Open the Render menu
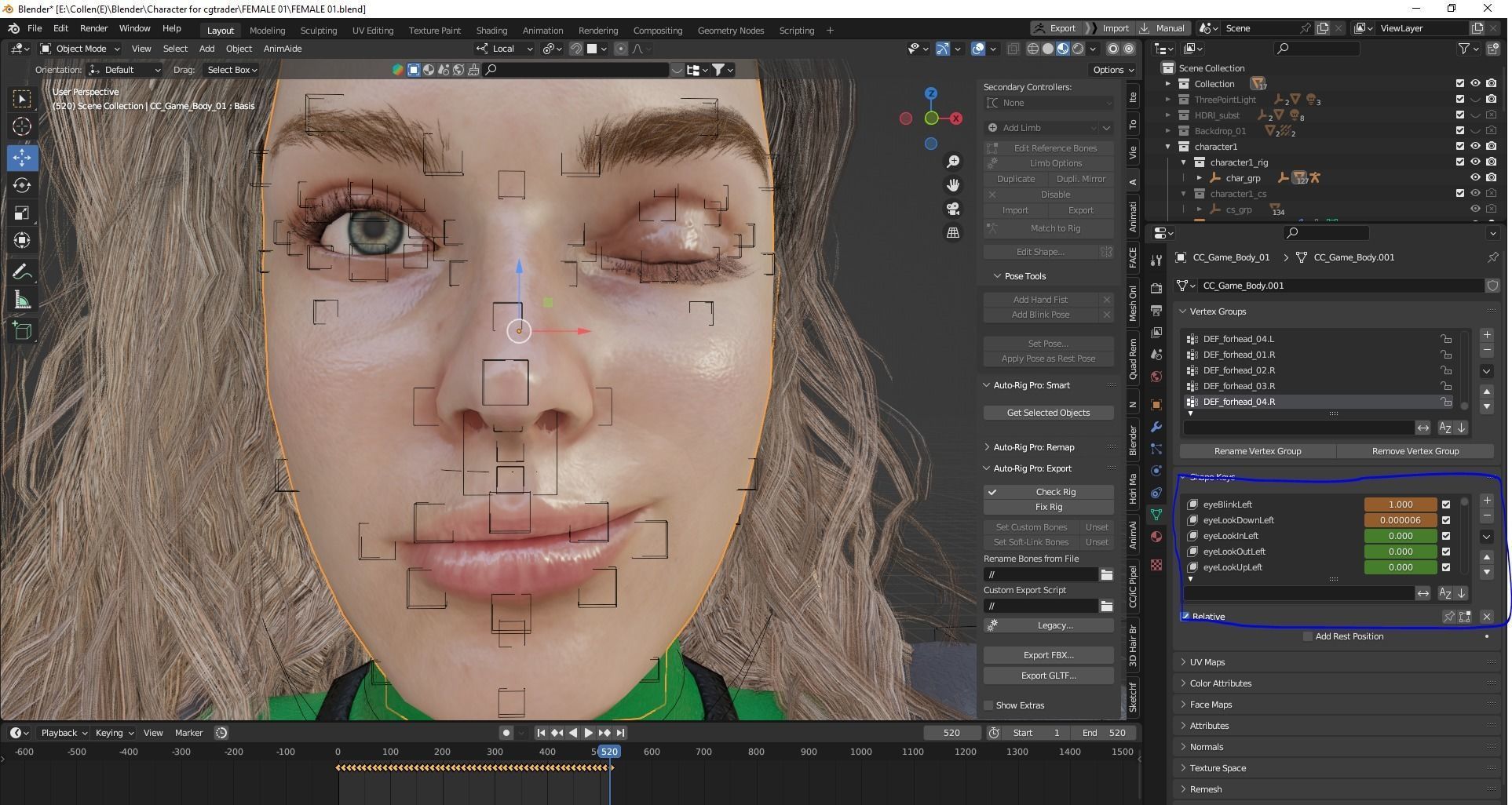This screenshot has height=805, width=1512. (x=93, y=28)
